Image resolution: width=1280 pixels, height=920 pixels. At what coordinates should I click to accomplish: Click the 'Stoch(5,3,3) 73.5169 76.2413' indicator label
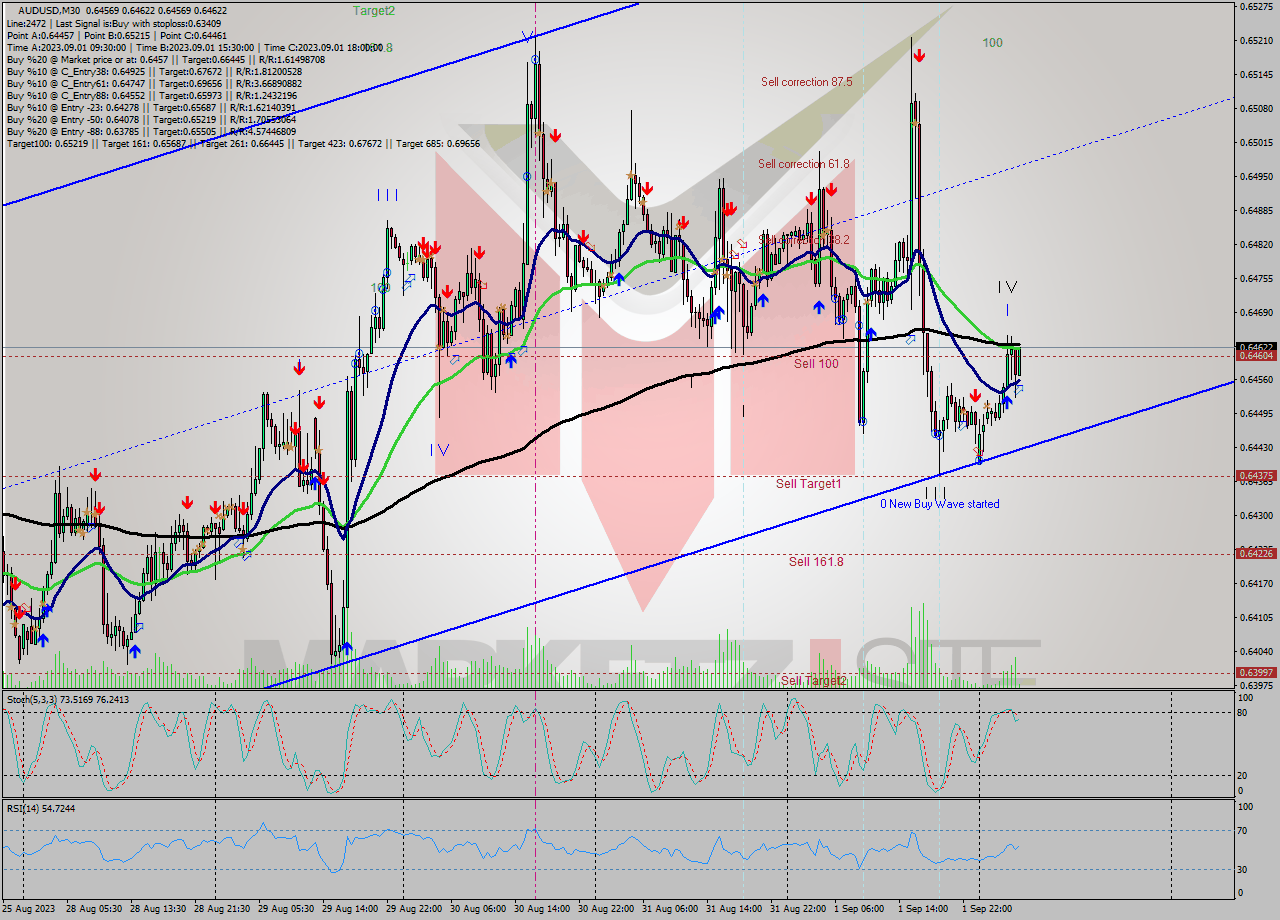(x=67, y=699)
